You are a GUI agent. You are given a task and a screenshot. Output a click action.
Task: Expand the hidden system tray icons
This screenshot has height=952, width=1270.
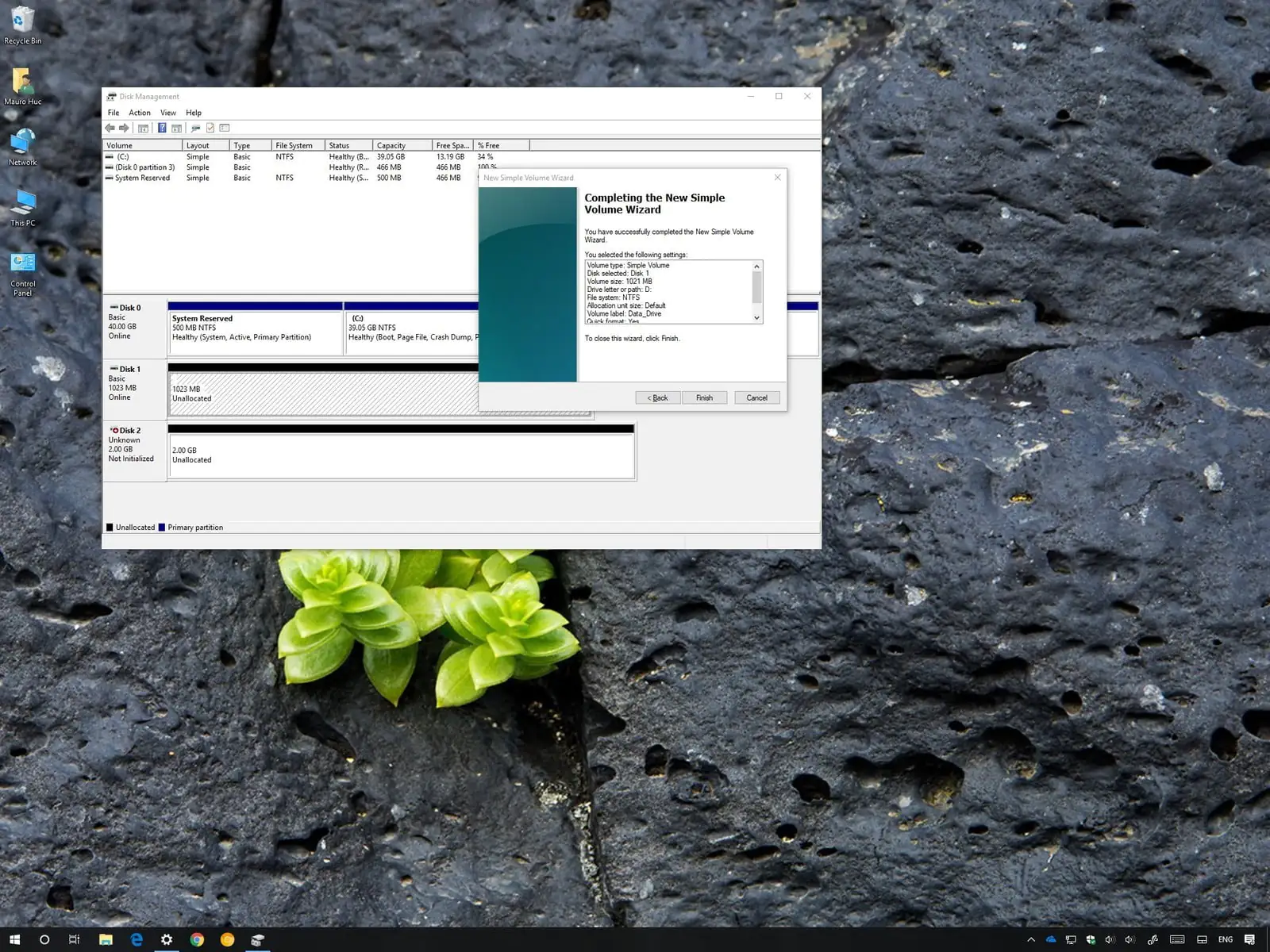(x=1031, y=939)
